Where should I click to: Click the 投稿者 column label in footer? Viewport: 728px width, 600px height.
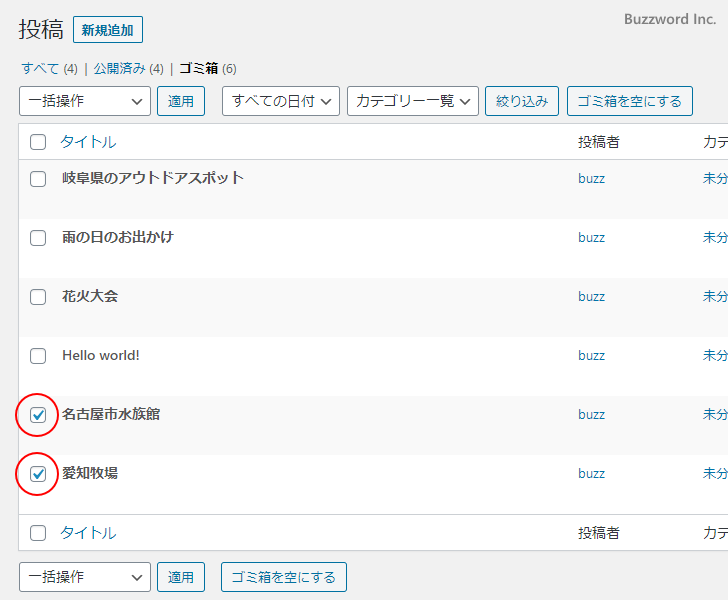coord(599,533)
